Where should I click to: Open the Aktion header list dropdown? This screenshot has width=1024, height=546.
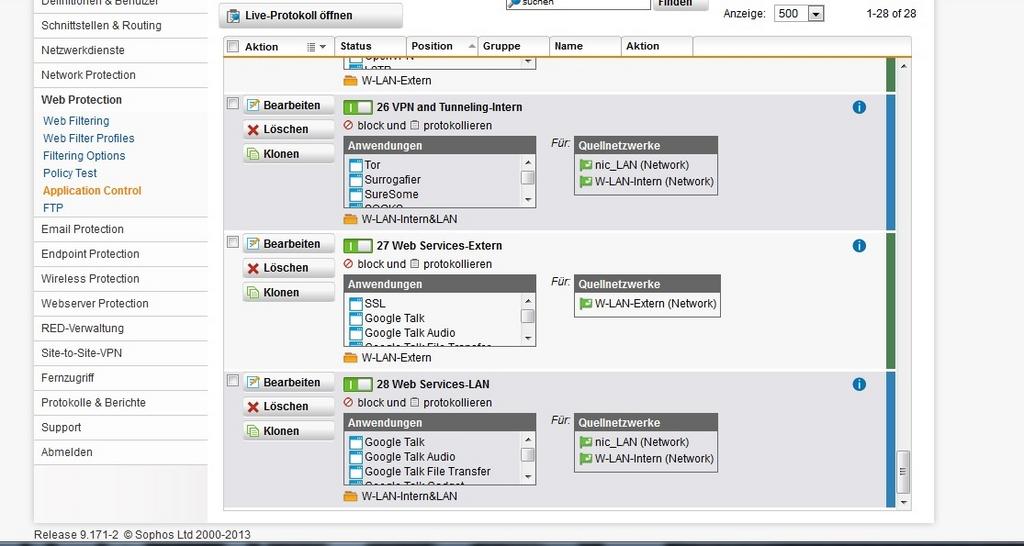pos(316,46)
